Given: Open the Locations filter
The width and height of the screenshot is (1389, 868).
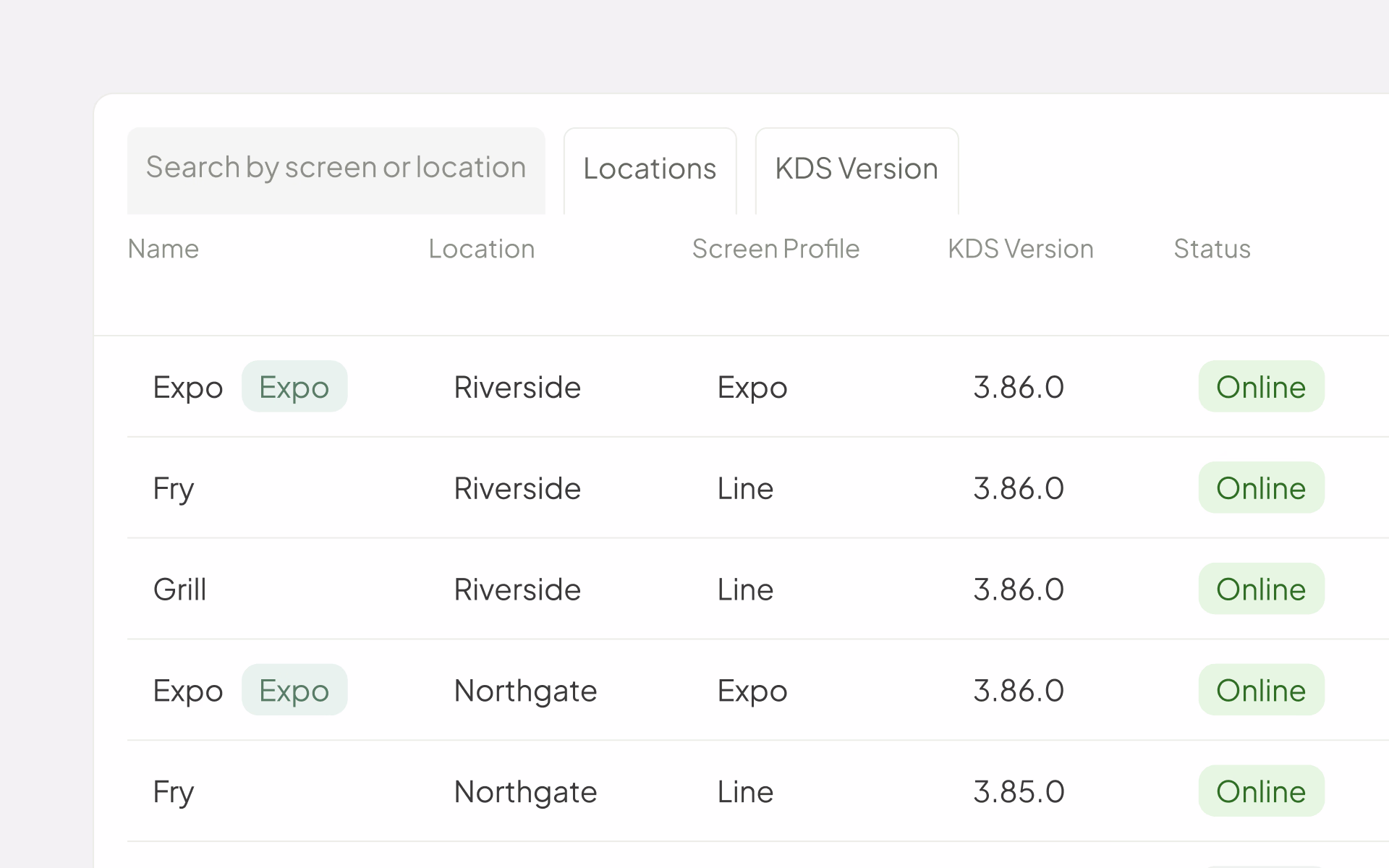Looking at the screenshot, I should pos(650,171).
